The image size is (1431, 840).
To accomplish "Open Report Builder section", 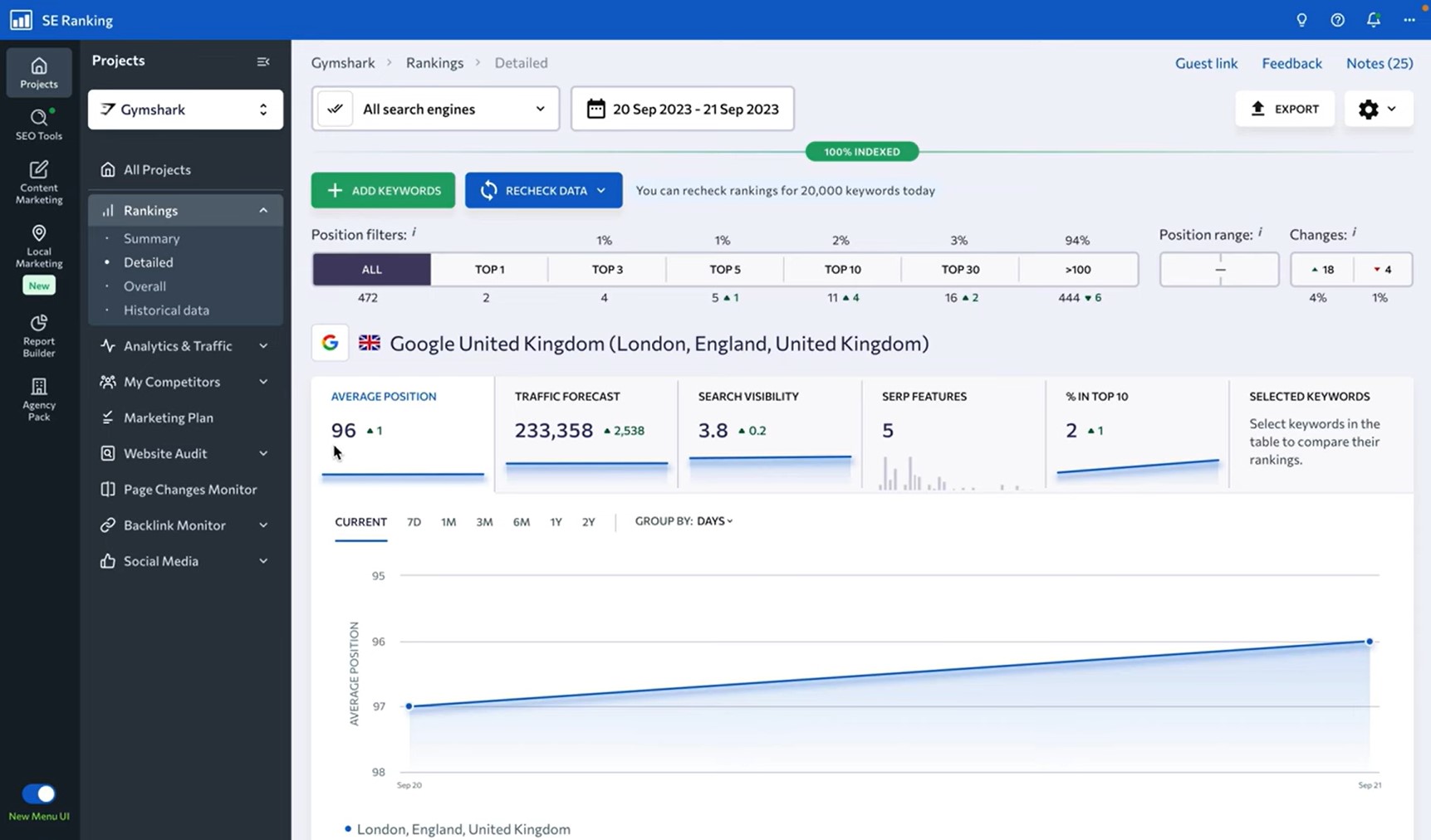I will [x=39, y=335].
